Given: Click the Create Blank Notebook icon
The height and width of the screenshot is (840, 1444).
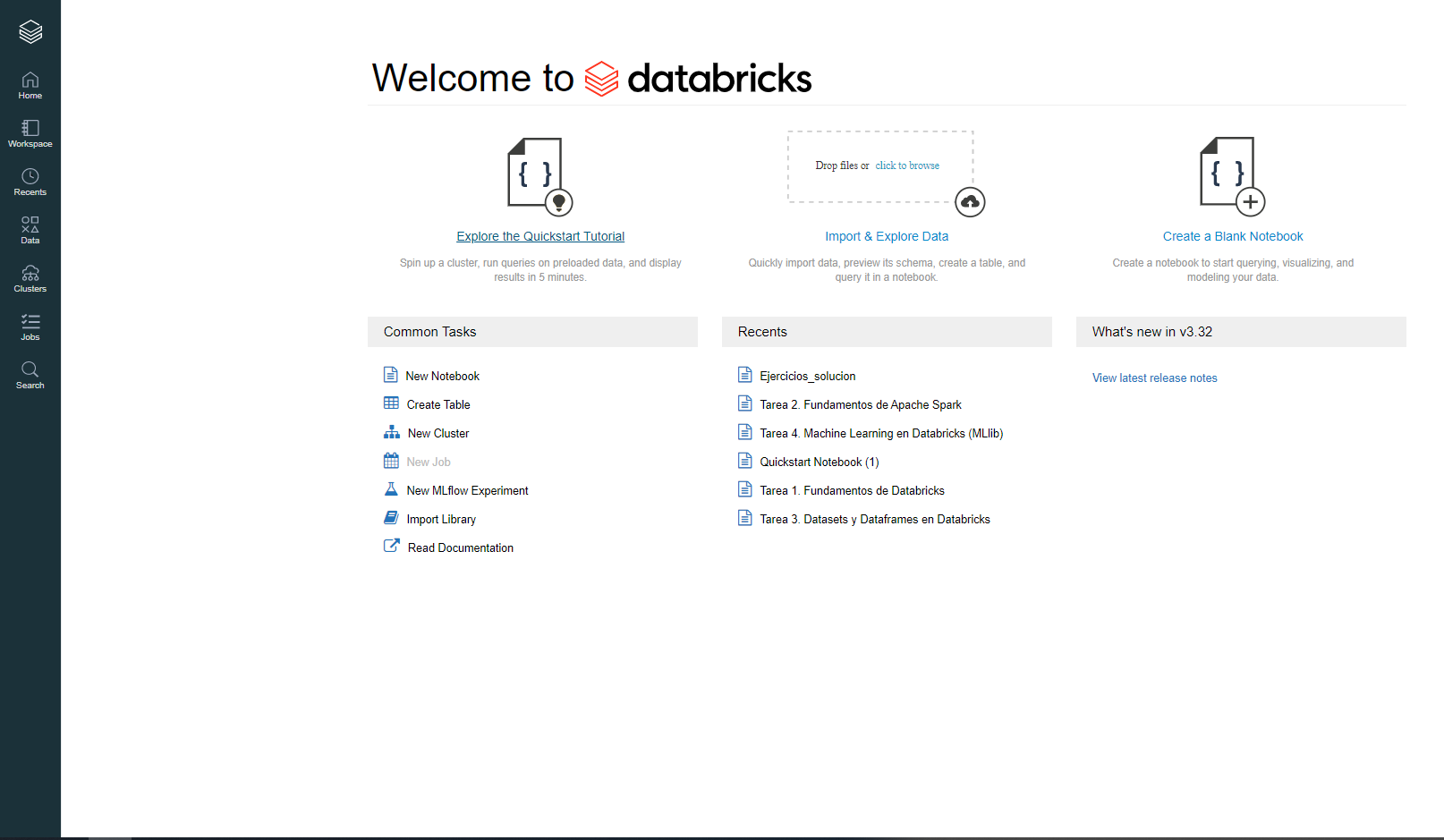Looking at the screenshot, I should point(1232,176).
